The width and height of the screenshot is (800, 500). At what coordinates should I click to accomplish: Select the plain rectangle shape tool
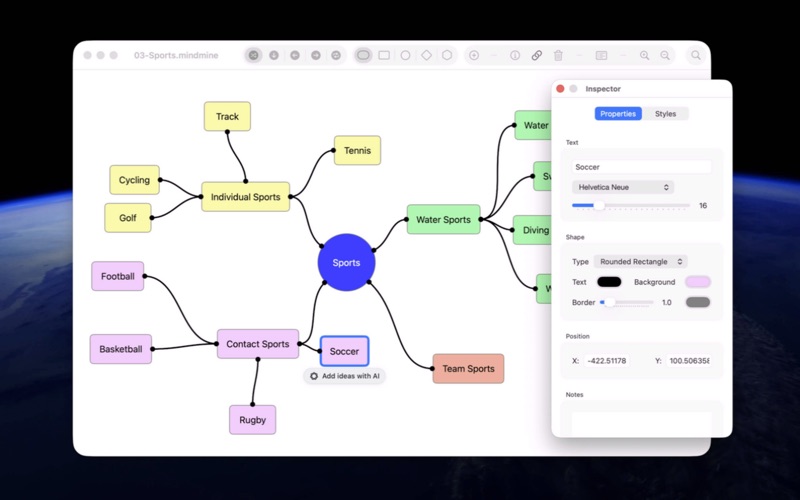[x=384, y=55]
